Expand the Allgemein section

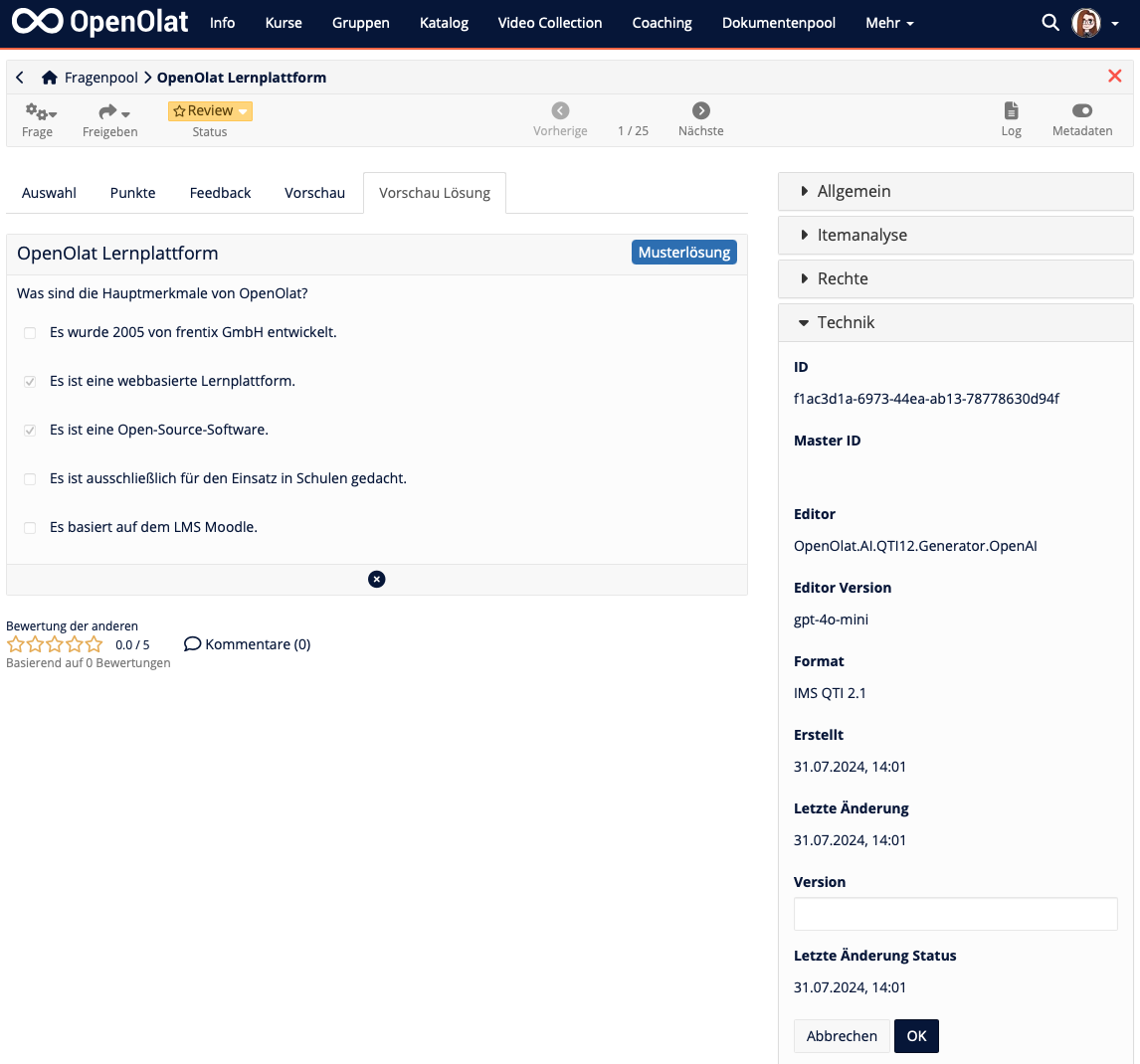tap(854, 191)
